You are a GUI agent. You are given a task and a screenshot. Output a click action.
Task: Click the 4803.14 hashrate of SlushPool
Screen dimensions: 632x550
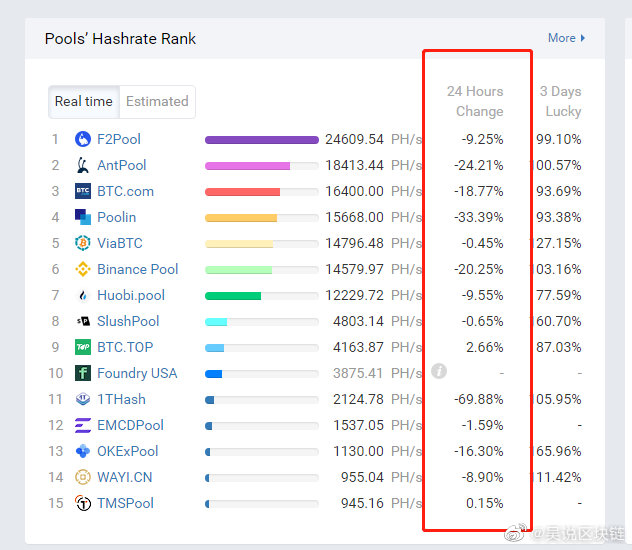coord(358,321)
